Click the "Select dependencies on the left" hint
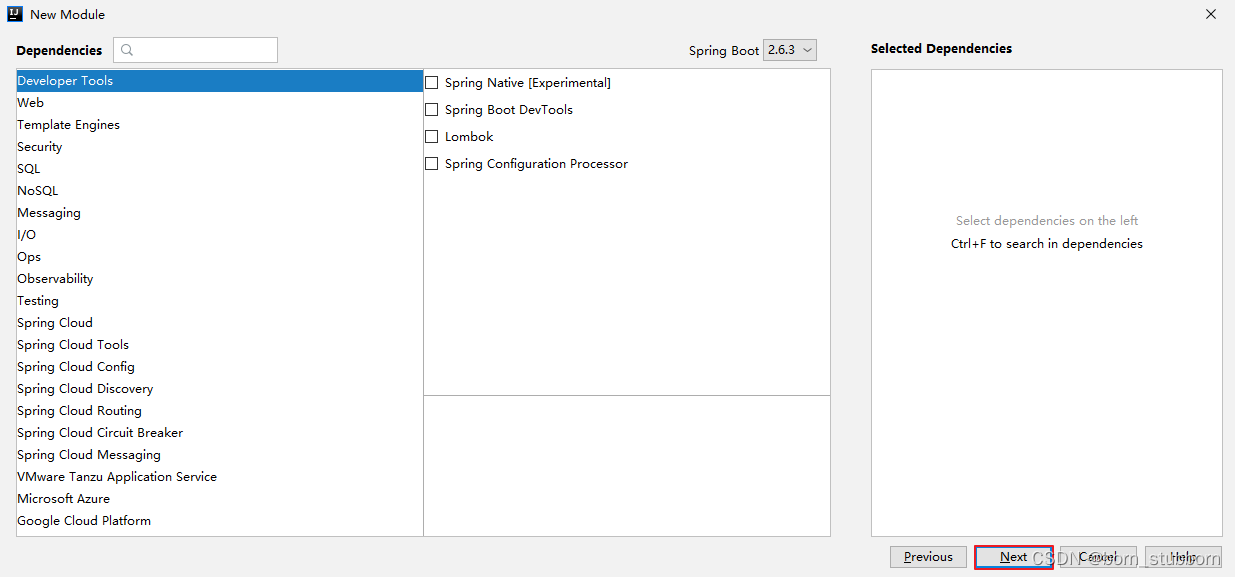Viewport: 1235px width, 577px height. [1047, 221]
